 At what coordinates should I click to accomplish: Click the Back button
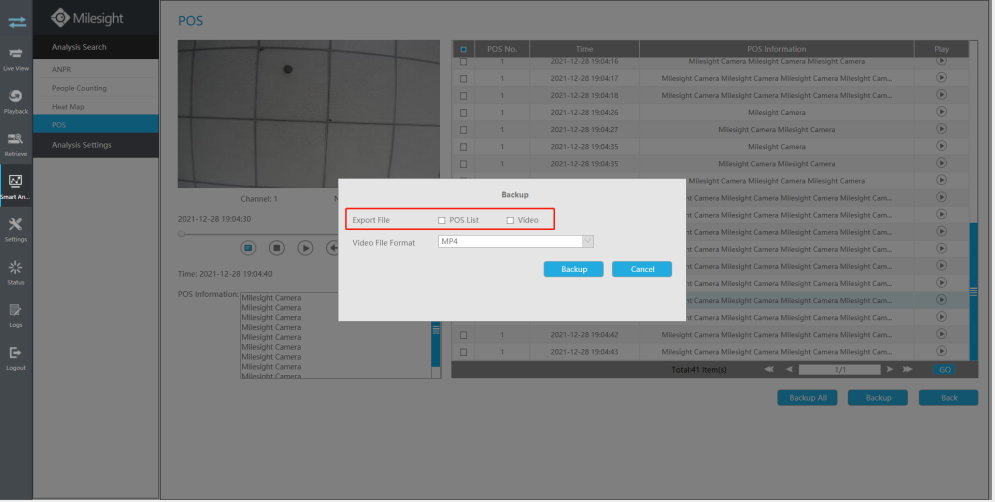pyautogui.click(x=949, y=398)
